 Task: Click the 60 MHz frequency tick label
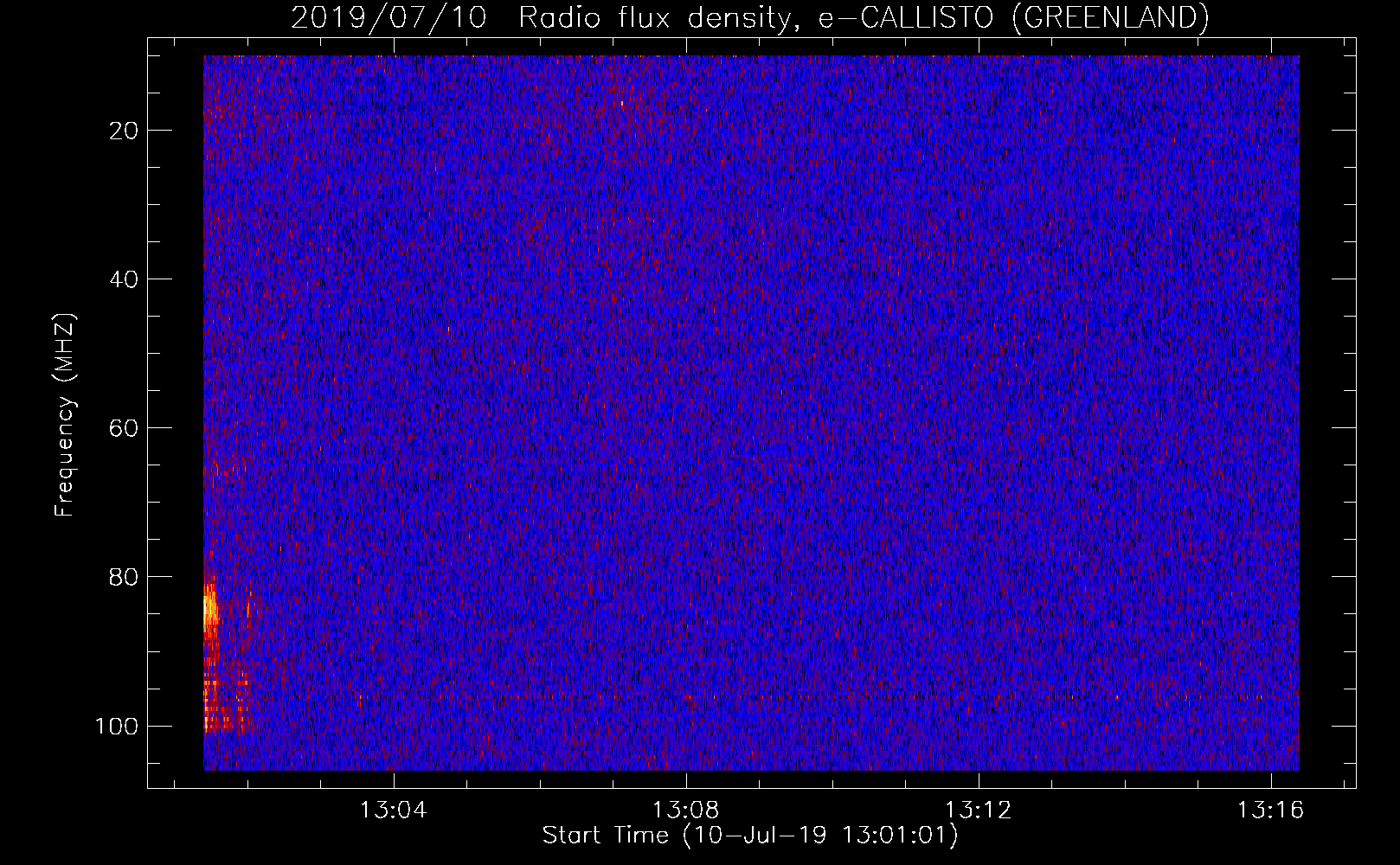coord(125,428)
